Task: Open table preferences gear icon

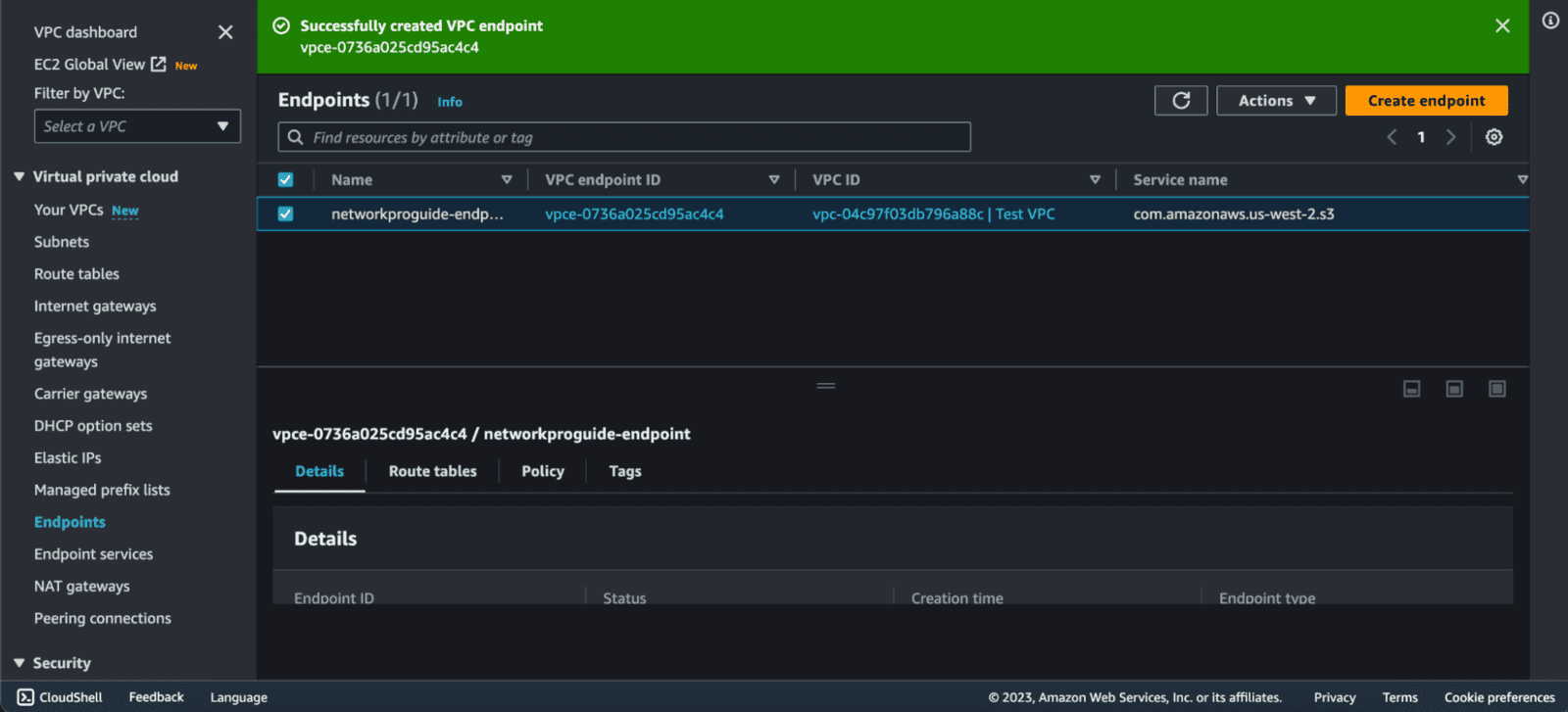Action: (x=1494, y=137)
